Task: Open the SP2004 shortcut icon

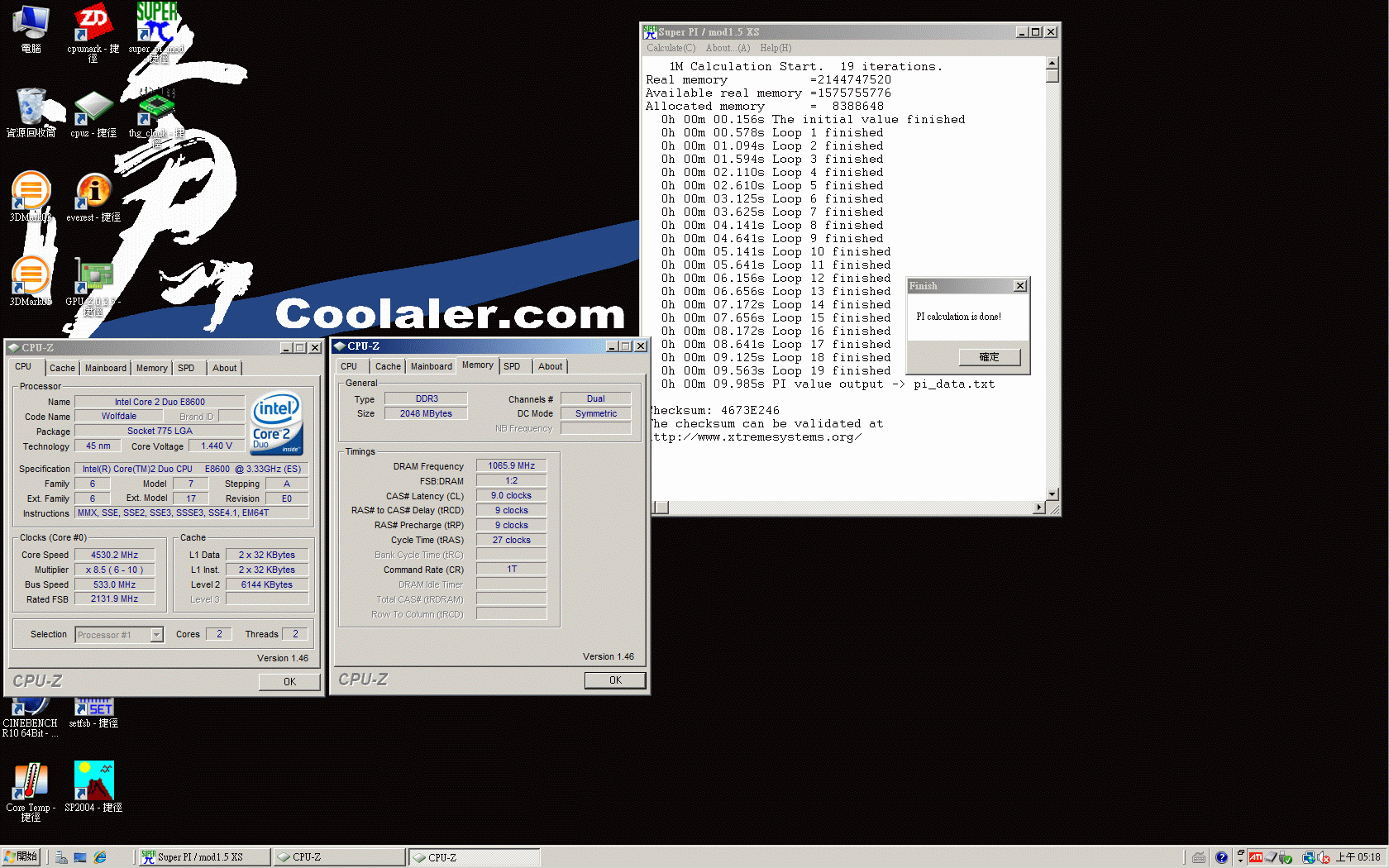Action: point(93,786)
